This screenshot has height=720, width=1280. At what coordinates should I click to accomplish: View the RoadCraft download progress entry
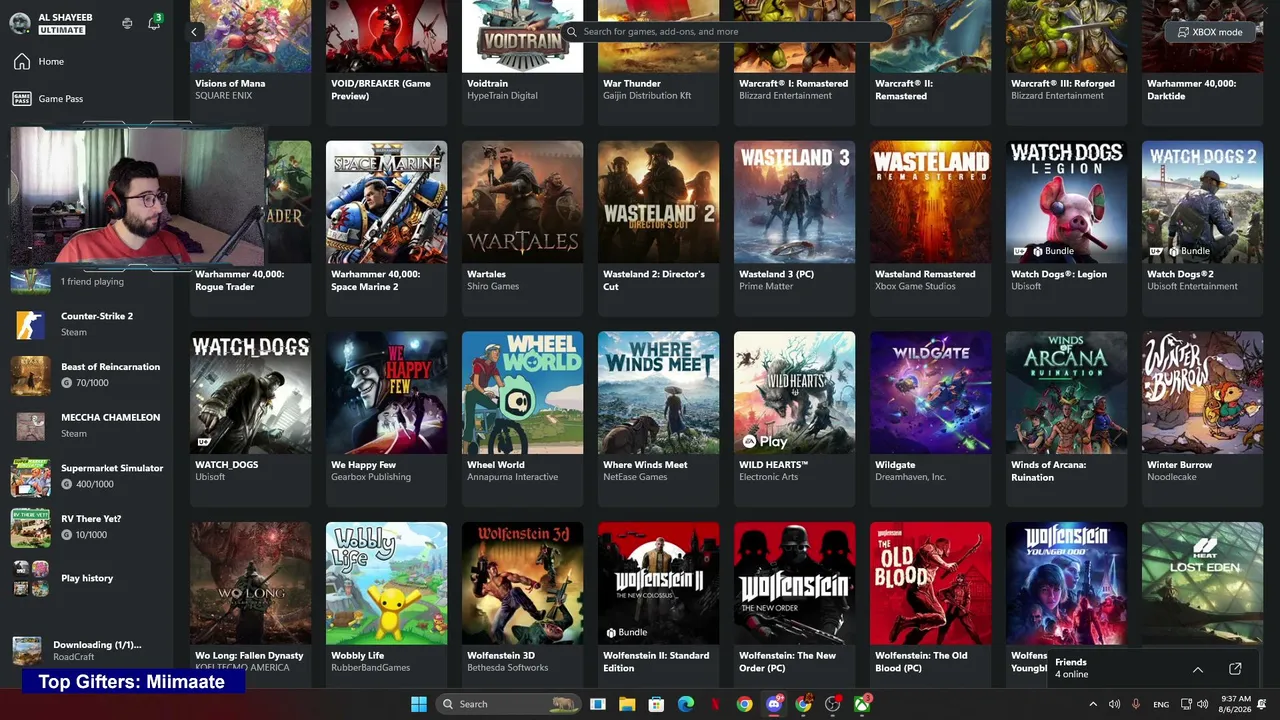pos(87,651)
